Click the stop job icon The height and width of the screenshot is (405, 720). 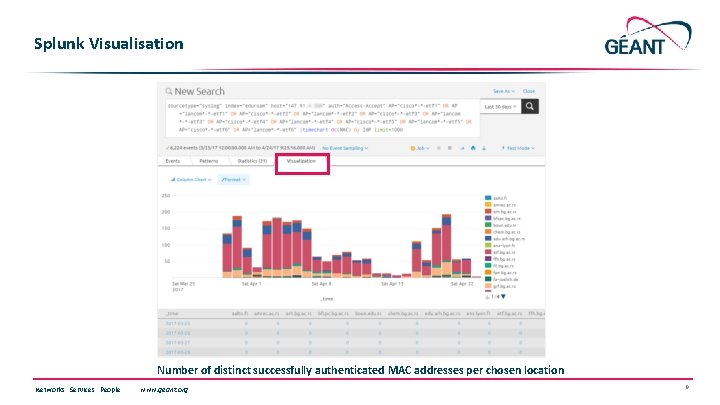click(450, 148)
